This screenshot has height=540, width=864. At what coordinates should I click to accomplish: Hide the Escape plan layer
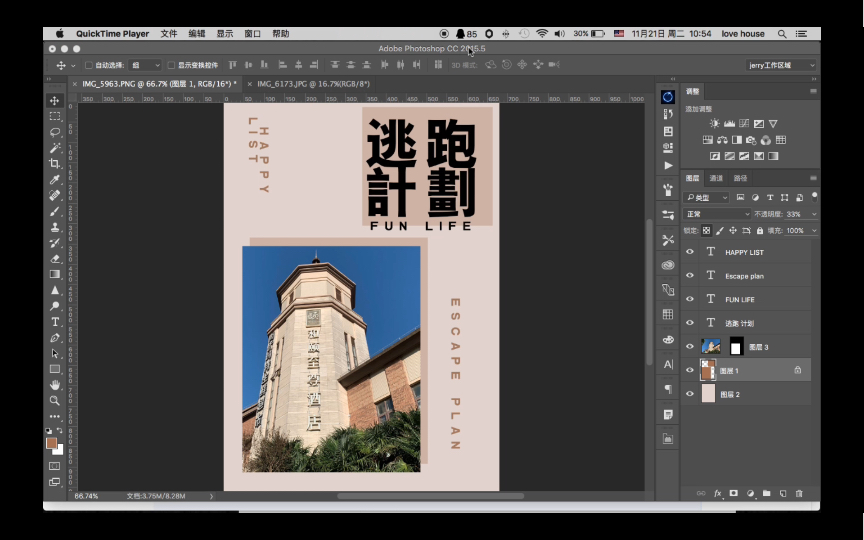click(x=690, y=276)
